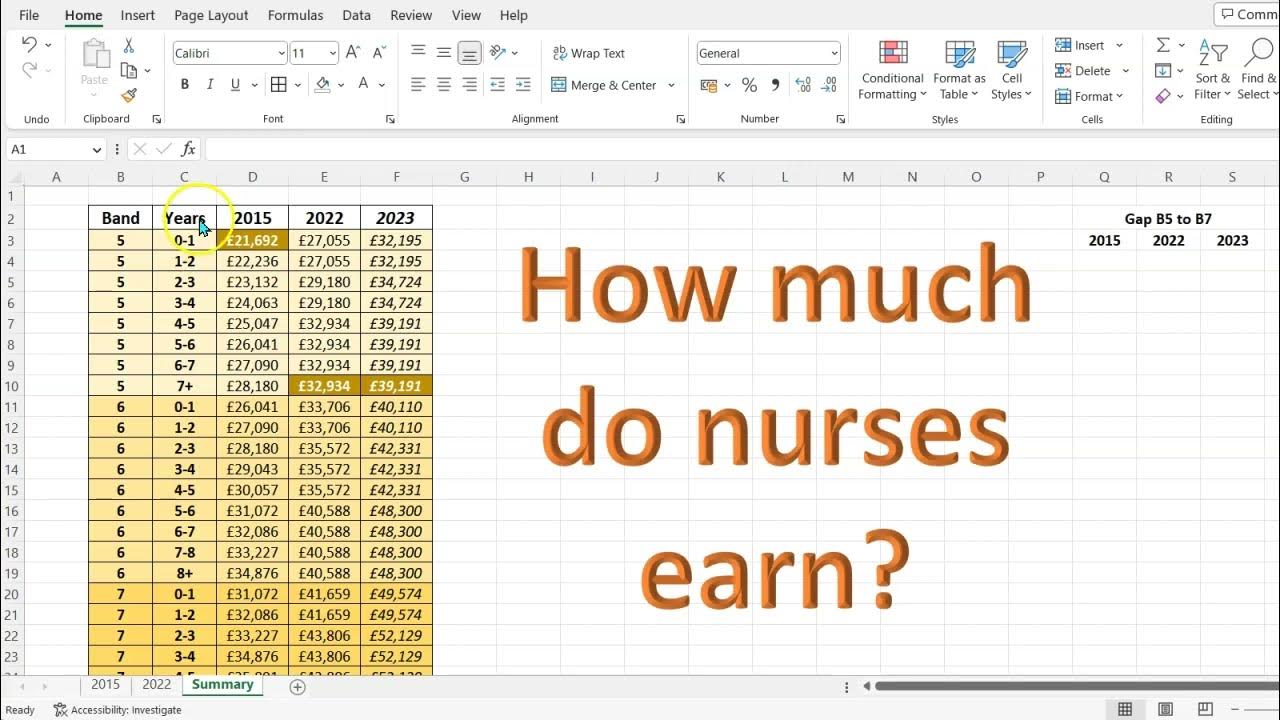Open the Insert tab
This screenshot has width=1280, height=720.
click(138, 15)
